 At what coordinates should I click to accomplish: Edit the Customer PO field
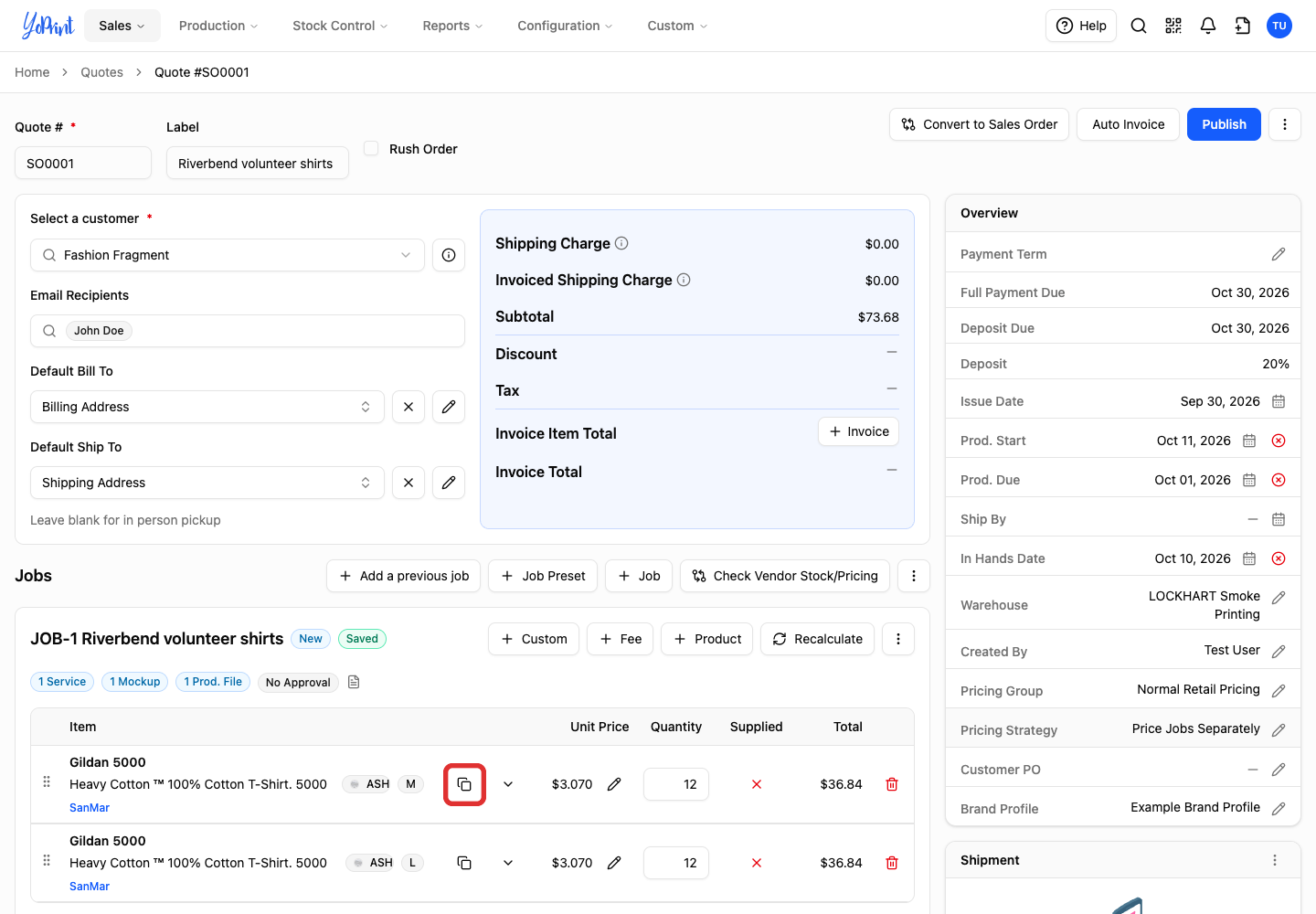1279,770
